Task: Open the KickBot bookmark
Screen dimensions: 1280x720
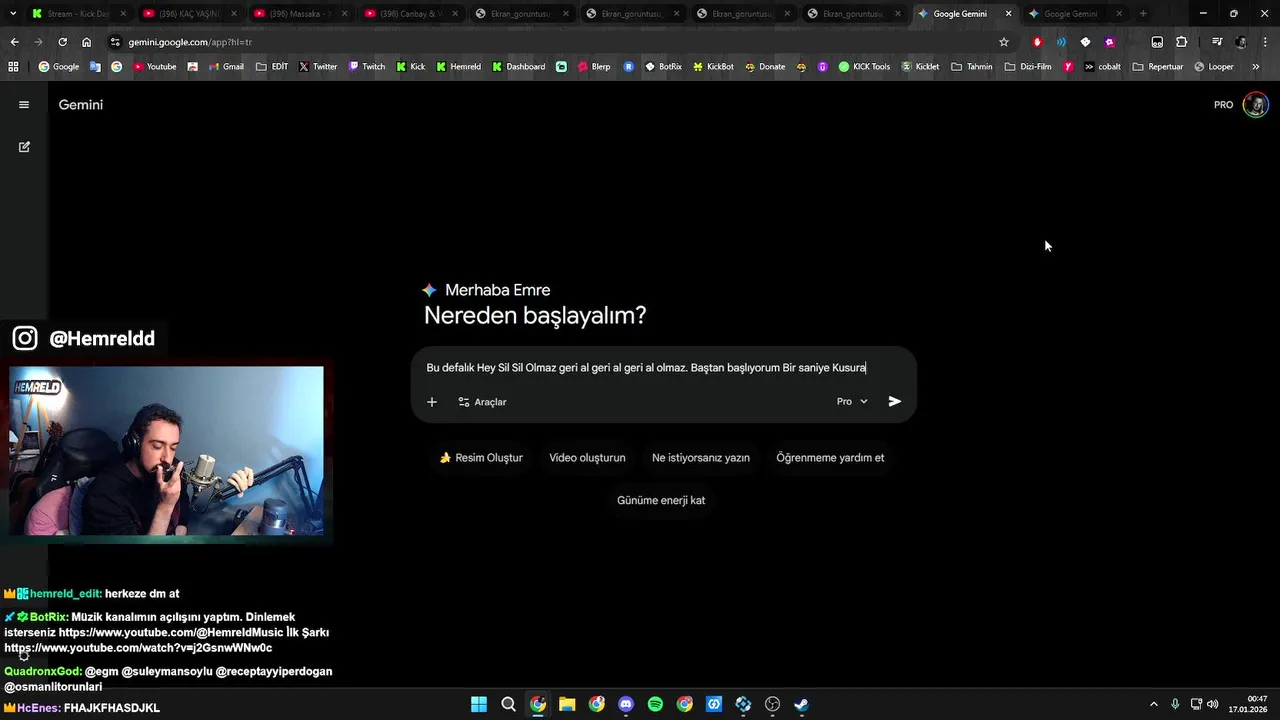Action: point(712,67)
